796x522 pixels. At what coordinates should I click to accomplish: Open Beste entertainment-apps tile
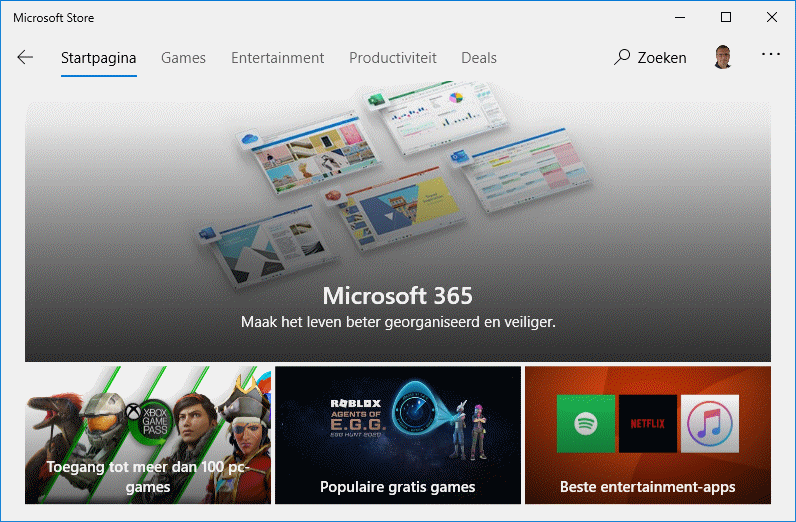pos(648,435)
